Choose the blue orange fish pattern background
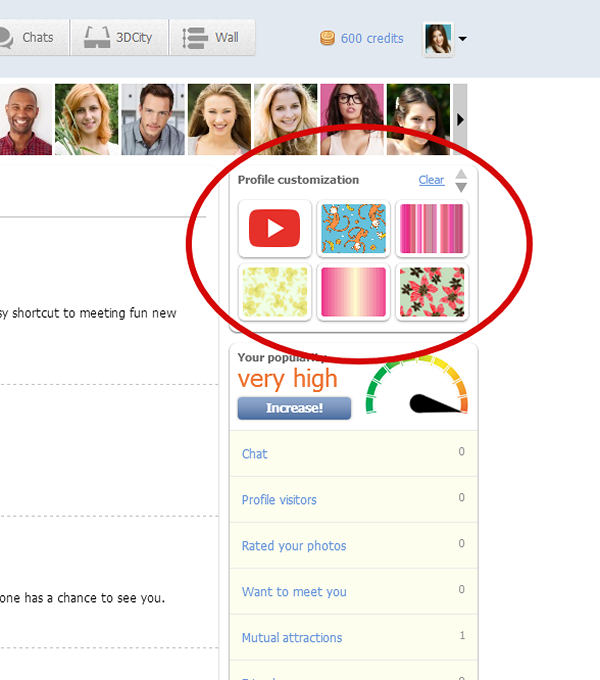 tap(353, 229)
